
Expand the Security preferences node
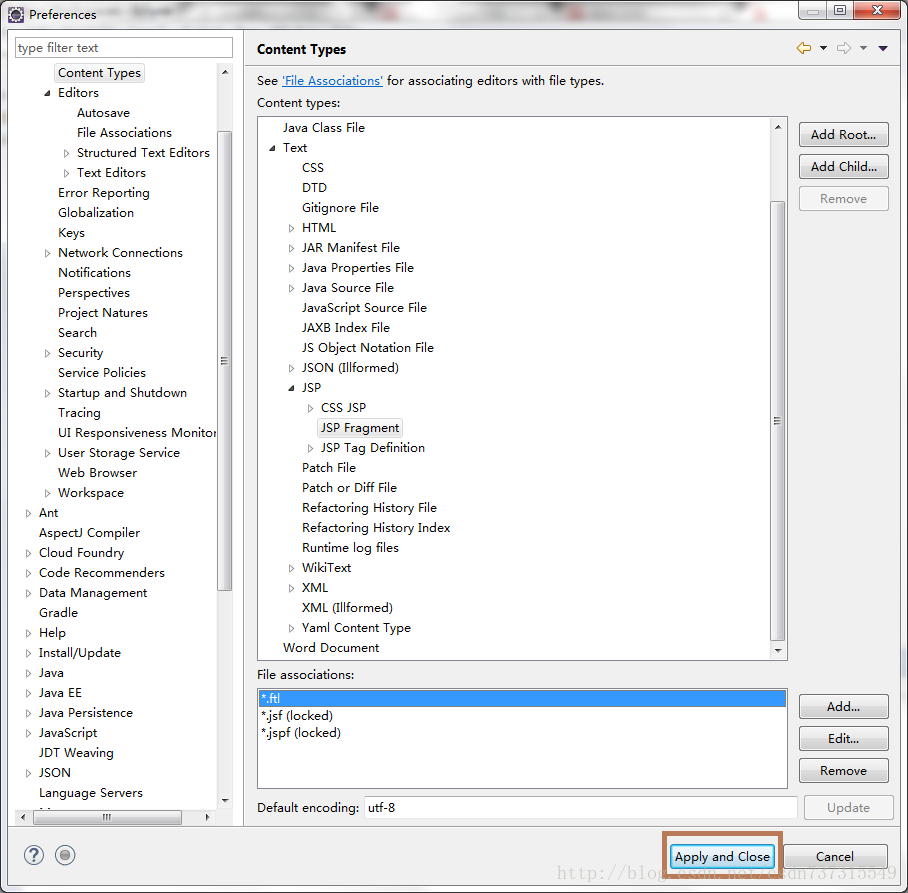point(47,353)
